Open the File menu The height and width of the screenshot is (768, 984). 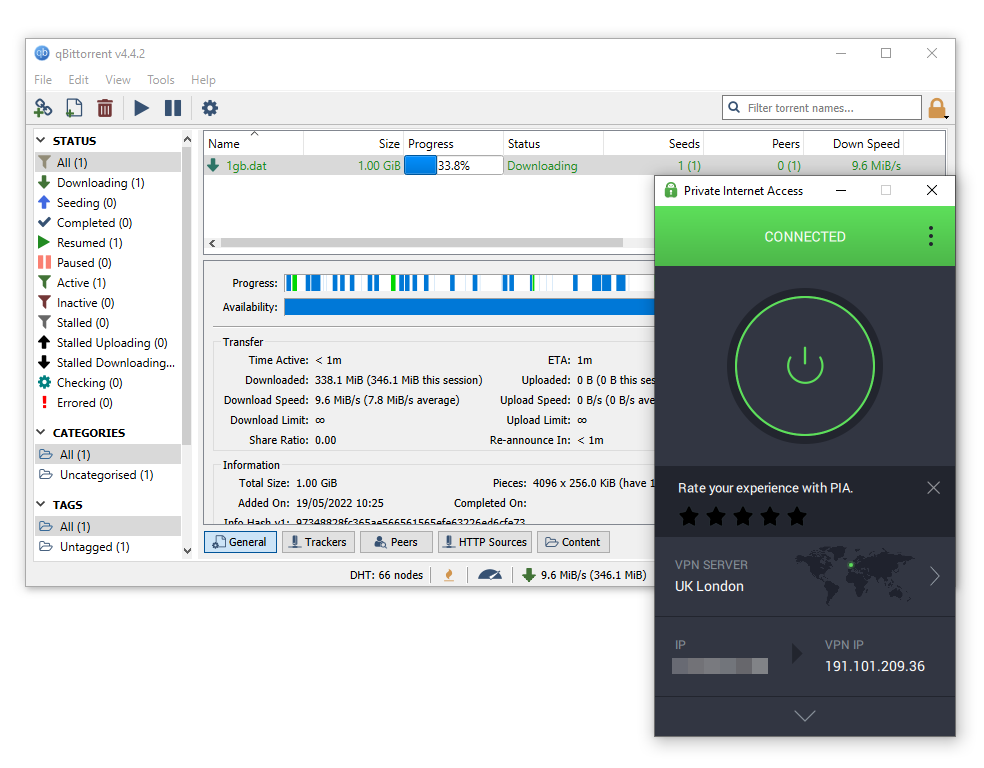[43, 80]
